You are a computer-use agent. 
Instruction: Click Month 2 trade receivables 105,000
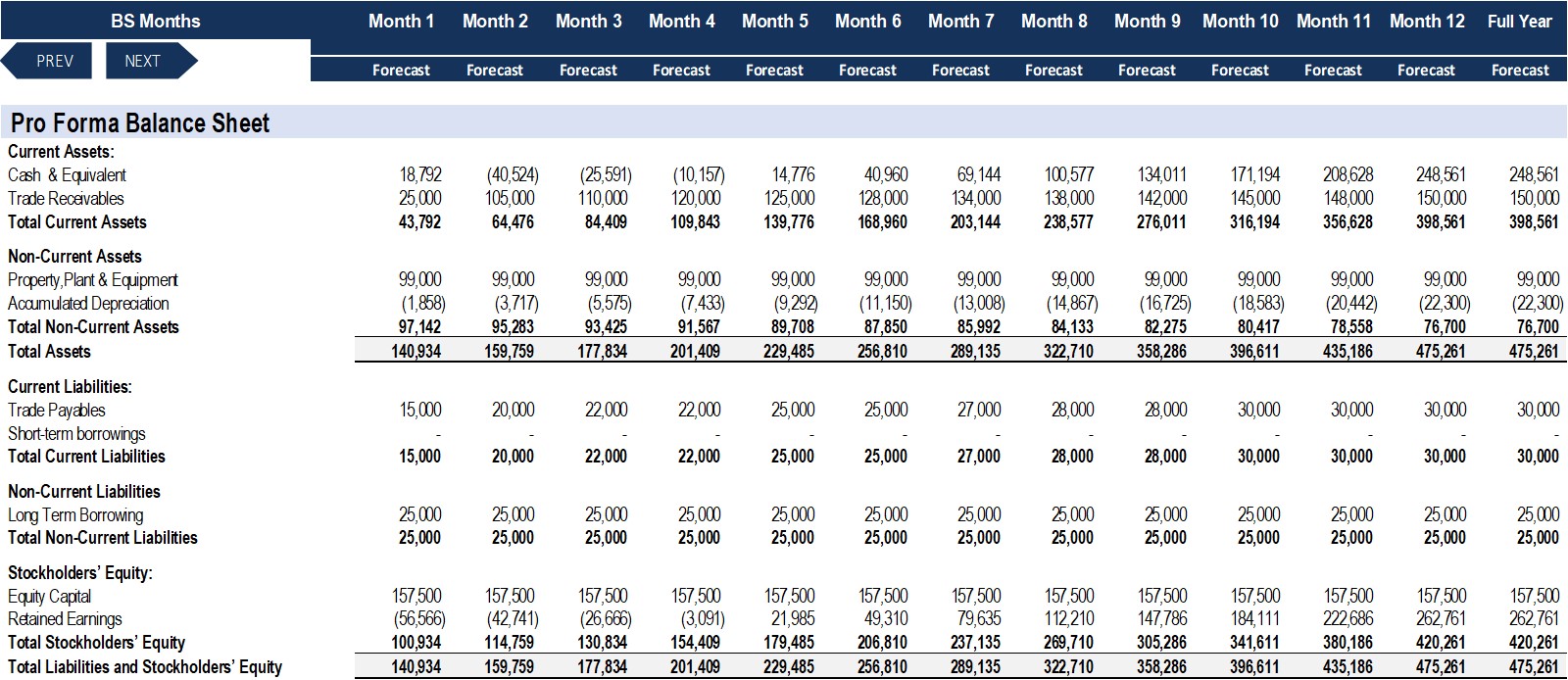point(513,199)
